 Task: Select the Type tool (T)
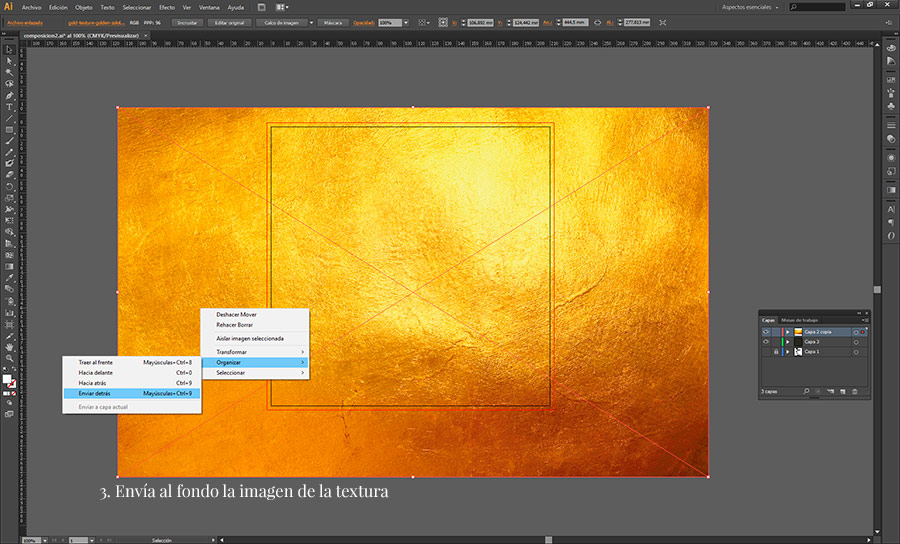(x=9, y=107)
